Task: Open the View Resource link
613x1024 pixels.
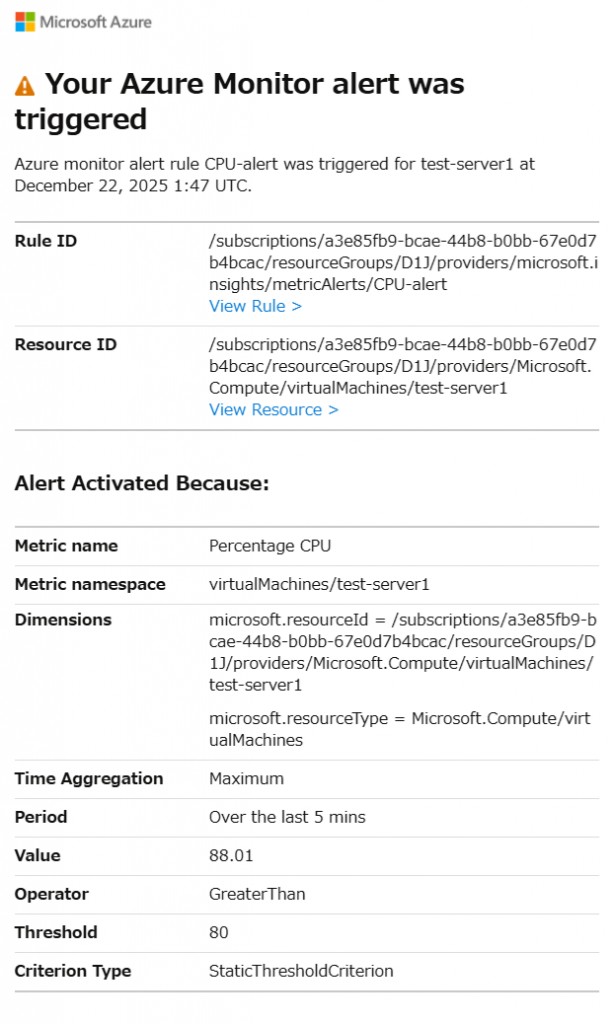Action: pos(273,409)
